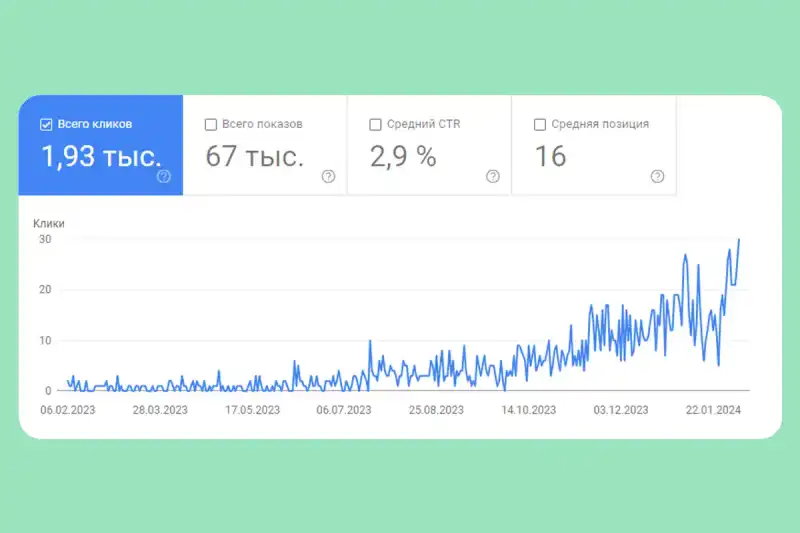Click the 06.02.2023 date label
Image resolution: width=800 pixels, height=533 pixels.
tap(67, 410)
